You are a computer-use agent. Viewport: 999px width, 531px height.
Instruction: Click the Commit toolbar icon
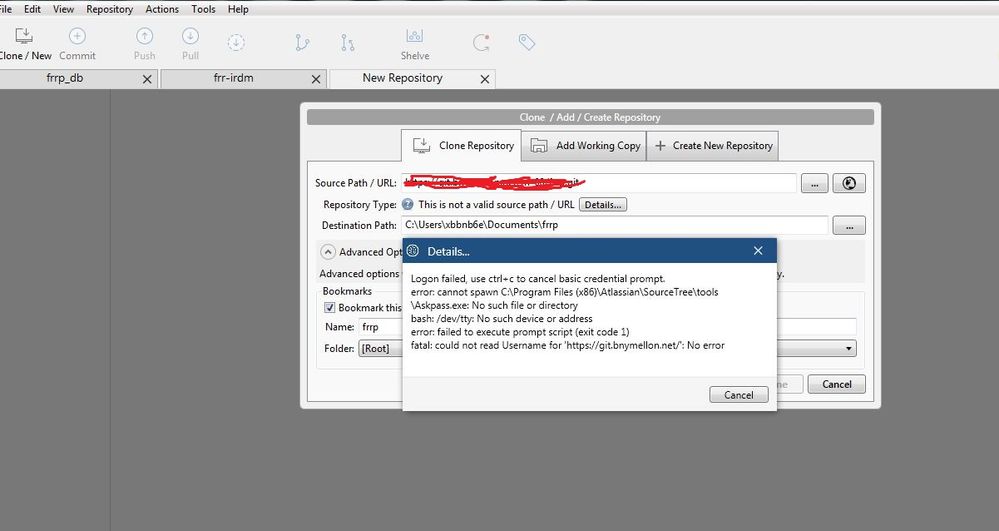(77, 36)
